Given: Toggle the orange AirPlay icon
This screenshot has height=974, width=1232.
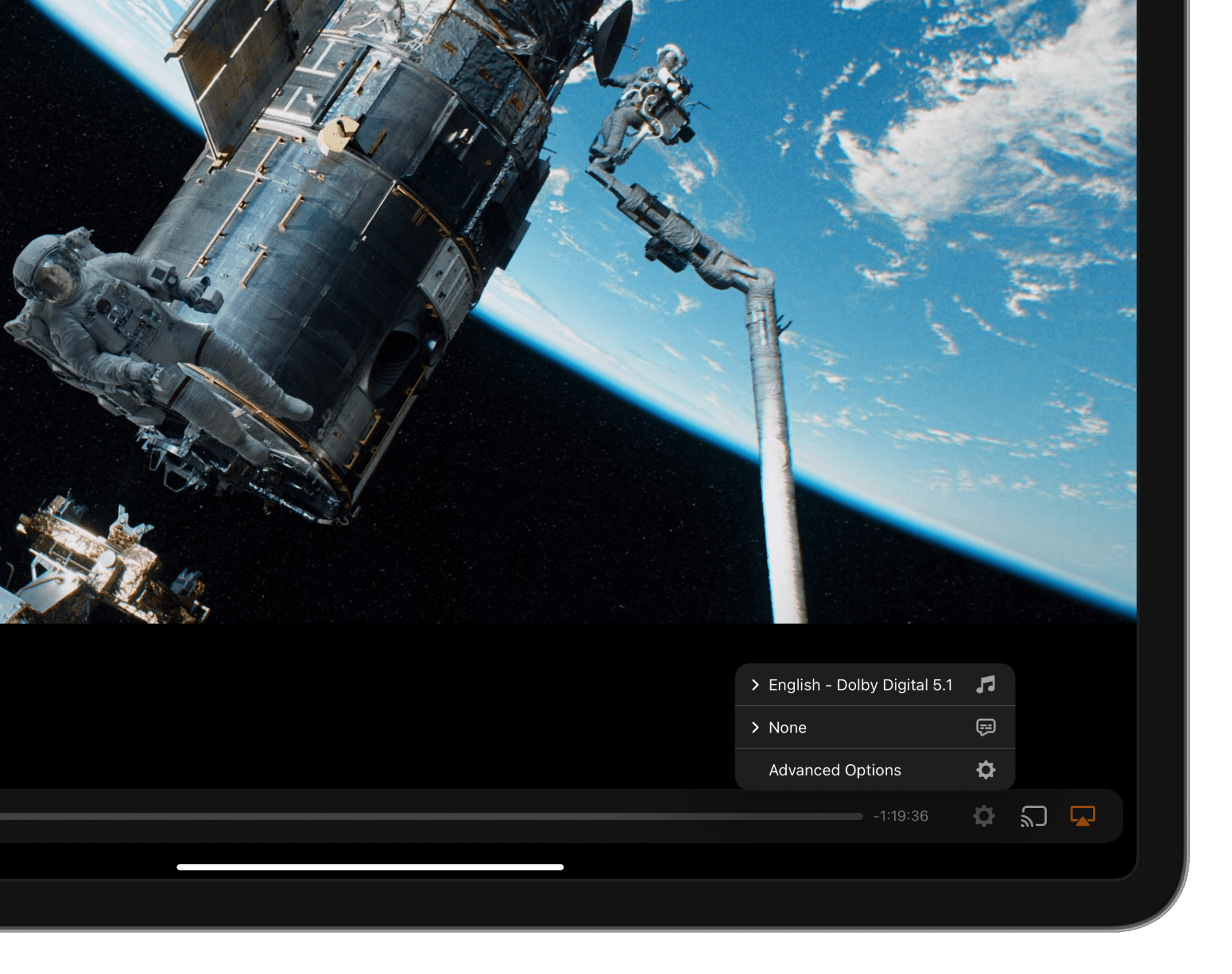Looking at the screenshot, I should (1082, 816).
